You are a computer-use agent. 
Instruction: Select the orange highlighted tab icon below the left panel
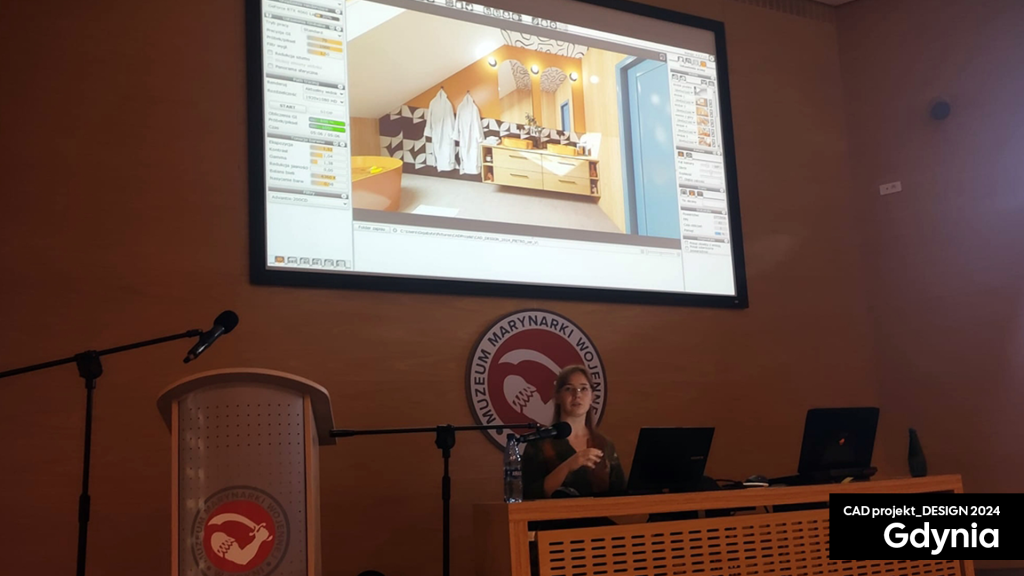tap(279, 260)
